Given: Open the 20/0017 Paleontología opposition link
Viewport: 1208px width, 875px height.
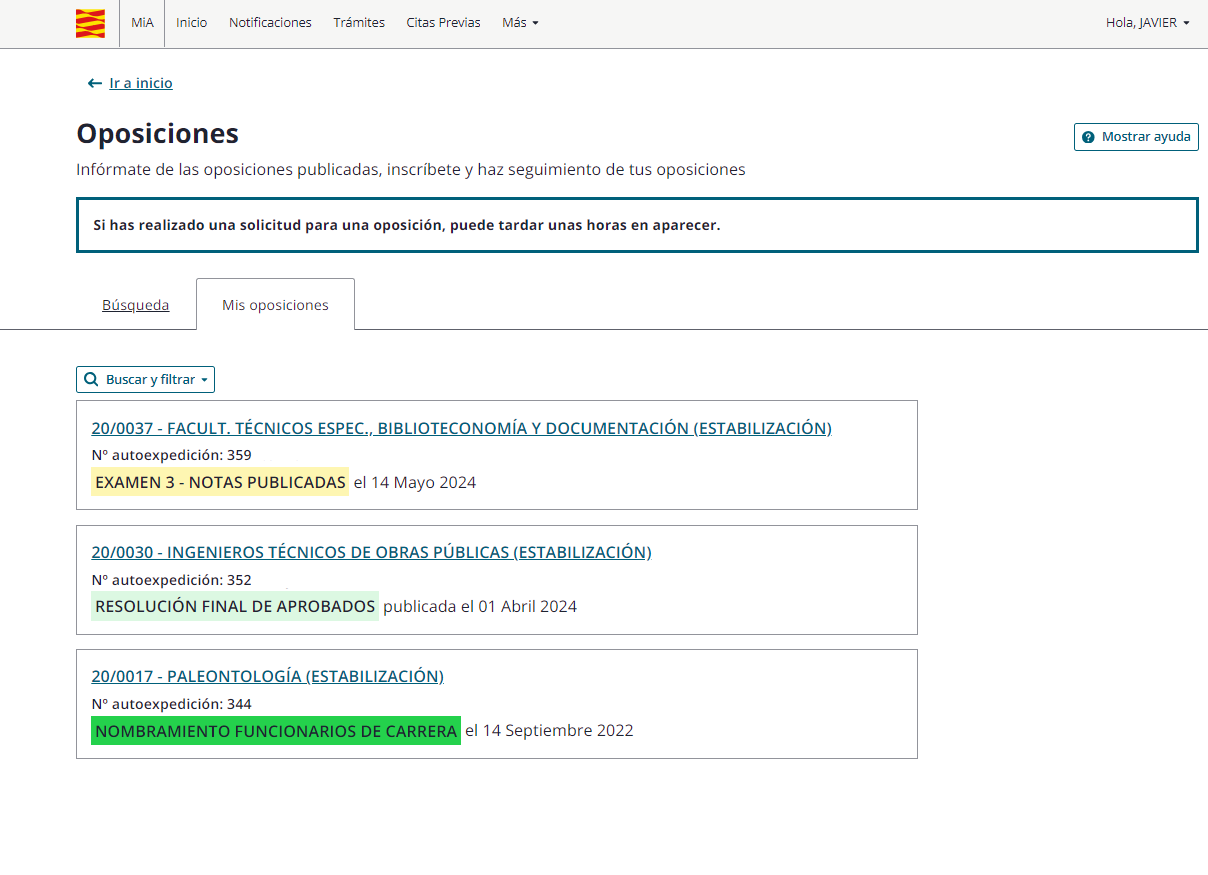Looking at the screenshot, I should point(267,676).
